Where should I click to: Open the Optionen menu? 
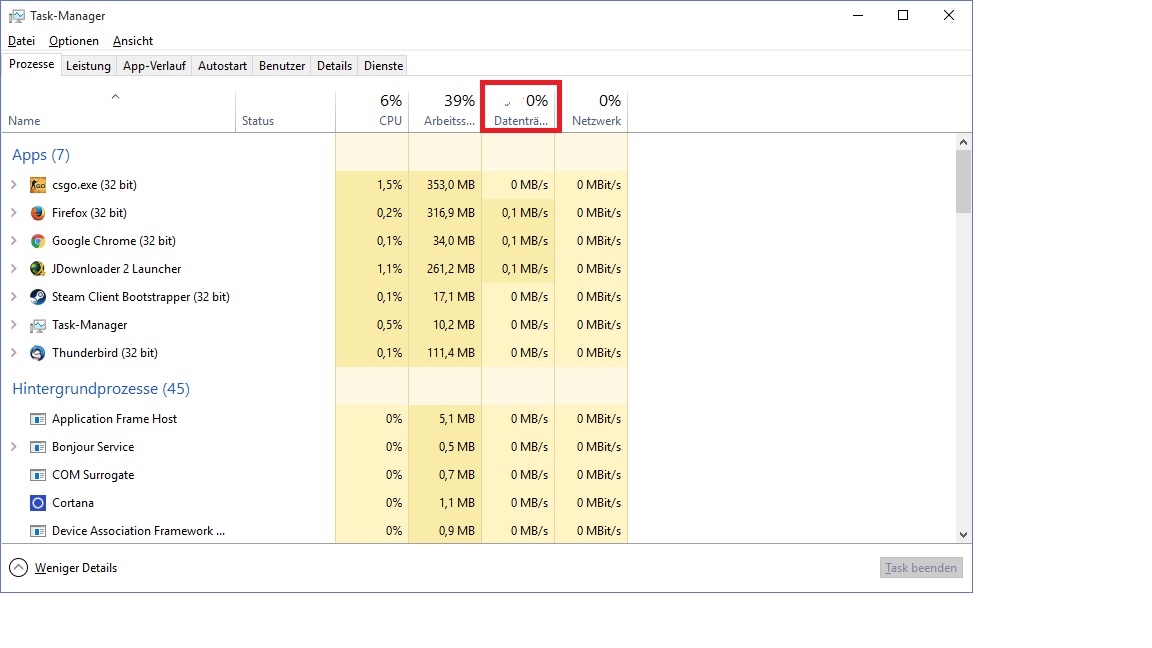point(73,41)
